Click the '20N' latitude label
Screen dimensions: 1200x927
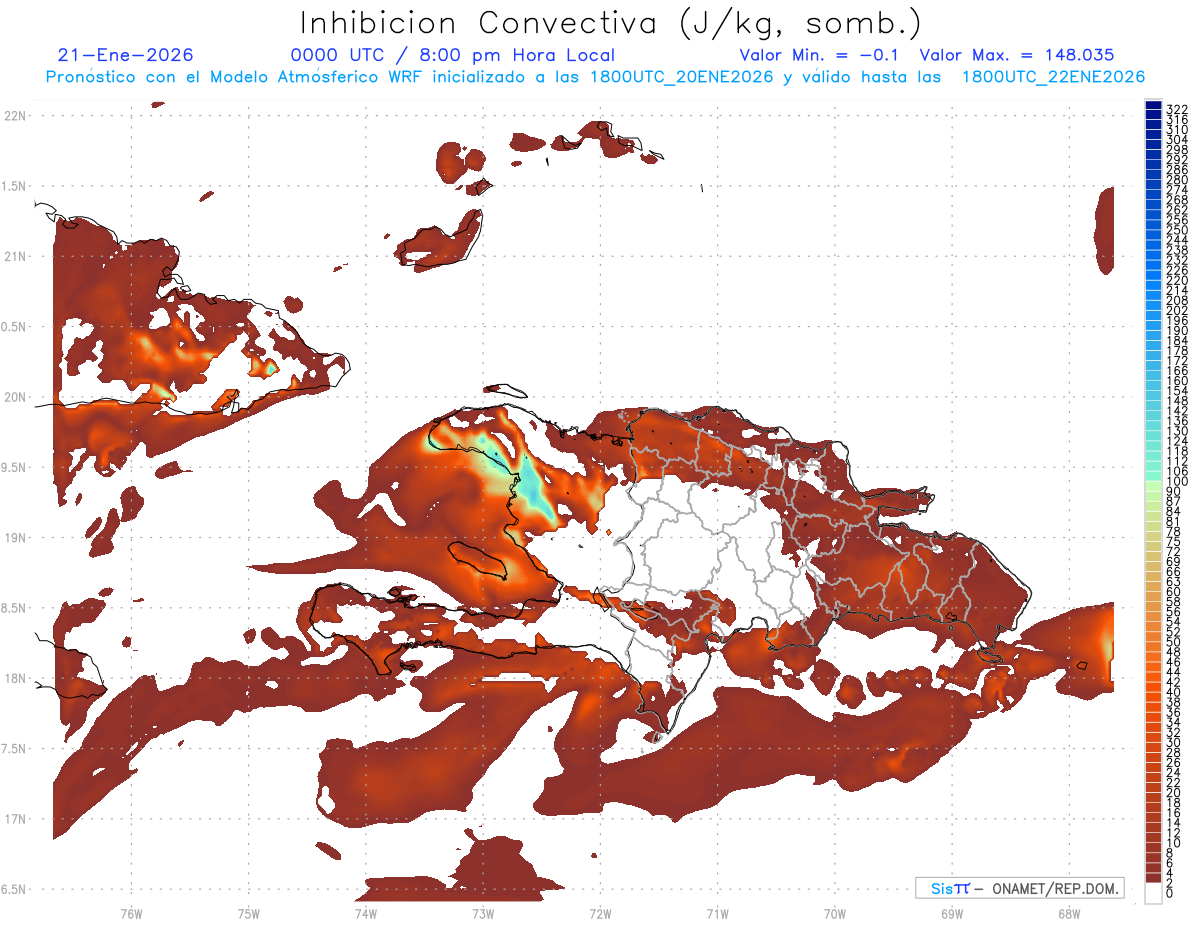14,397
